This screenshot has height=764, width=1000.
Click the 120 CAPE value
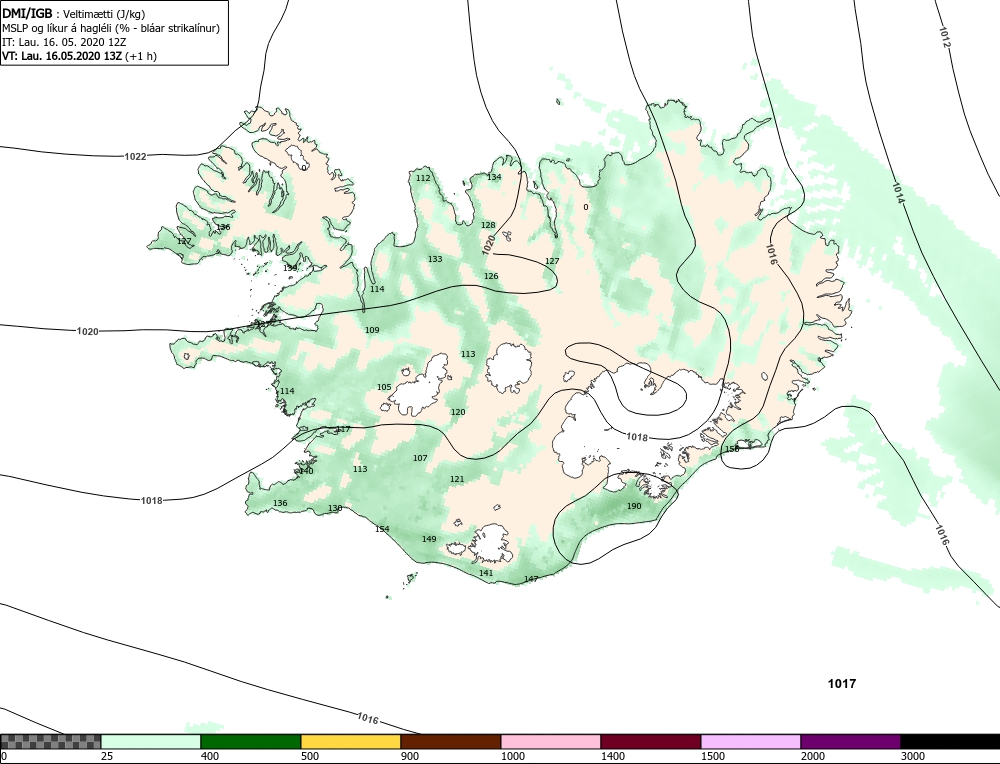[458, 412]
